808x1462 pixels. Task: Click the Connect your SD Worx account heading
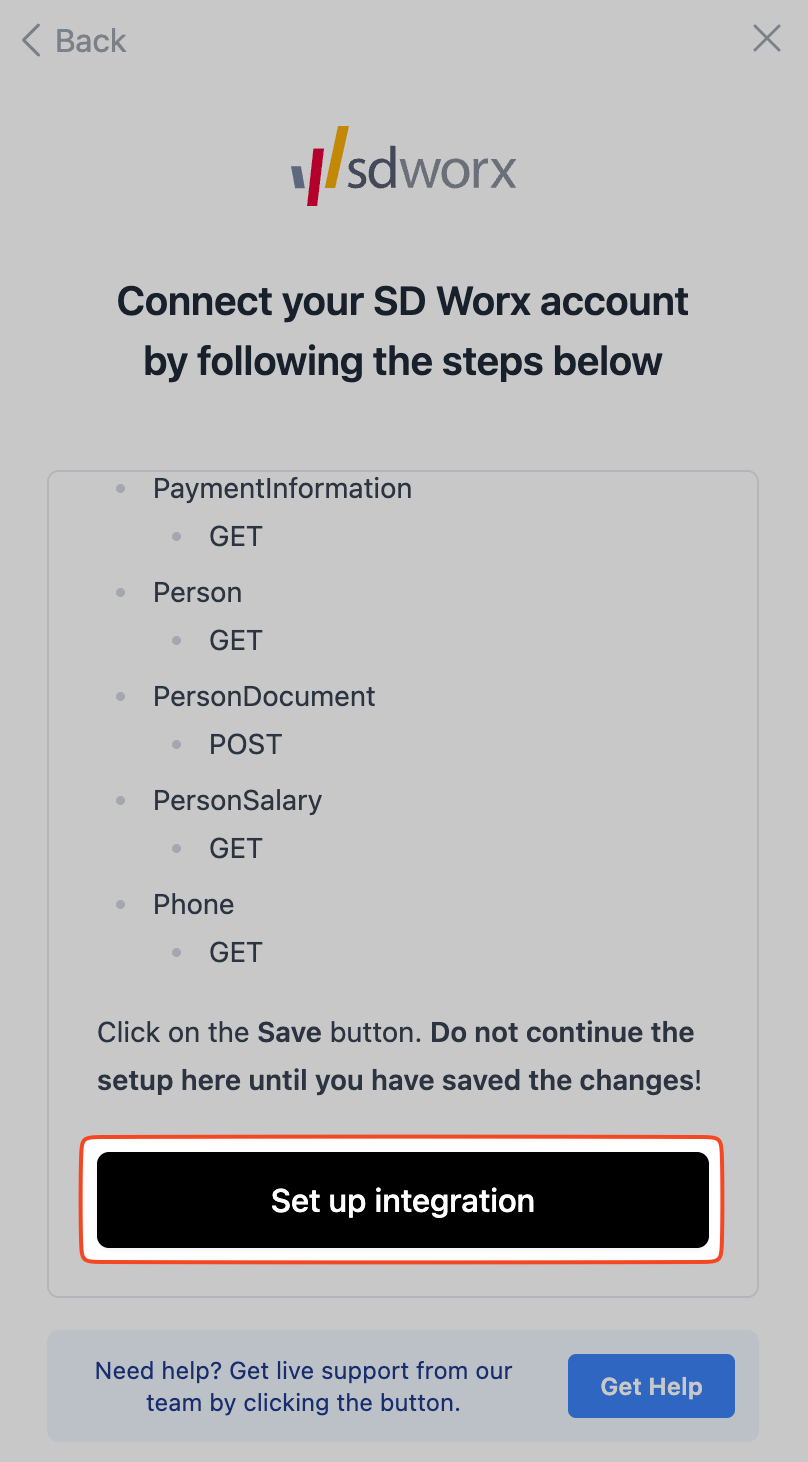coord(403,331)
